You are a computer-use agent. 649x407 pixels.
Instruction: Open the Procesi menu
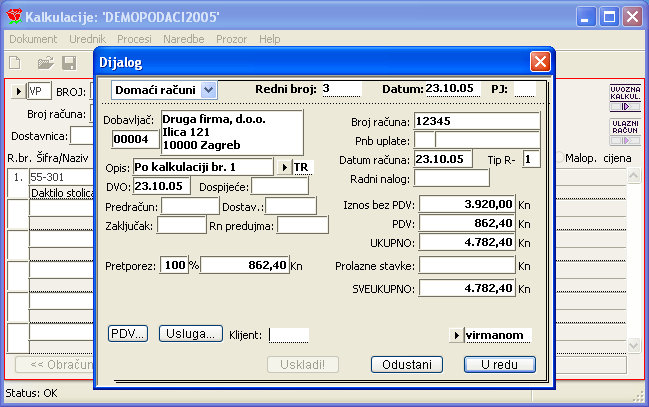click(x=134, y=39)
